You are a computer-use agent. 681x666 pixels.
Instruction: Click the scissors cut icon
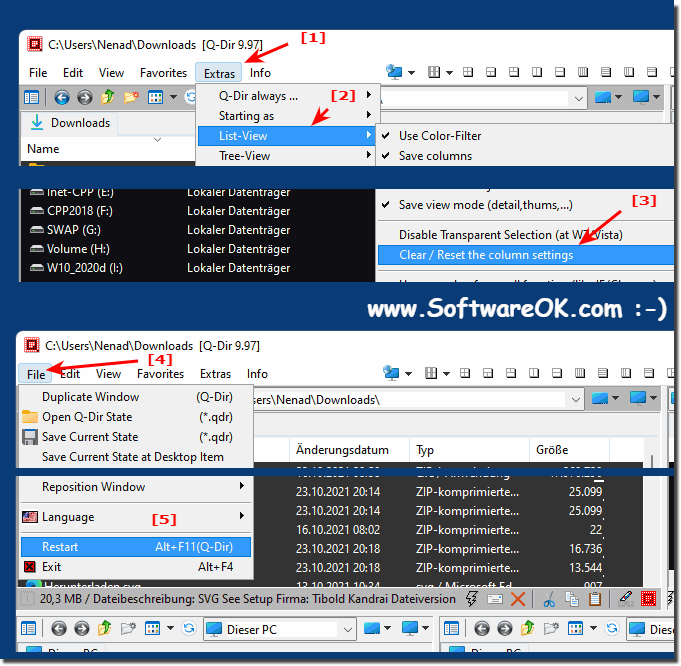(x=549, y=600)
